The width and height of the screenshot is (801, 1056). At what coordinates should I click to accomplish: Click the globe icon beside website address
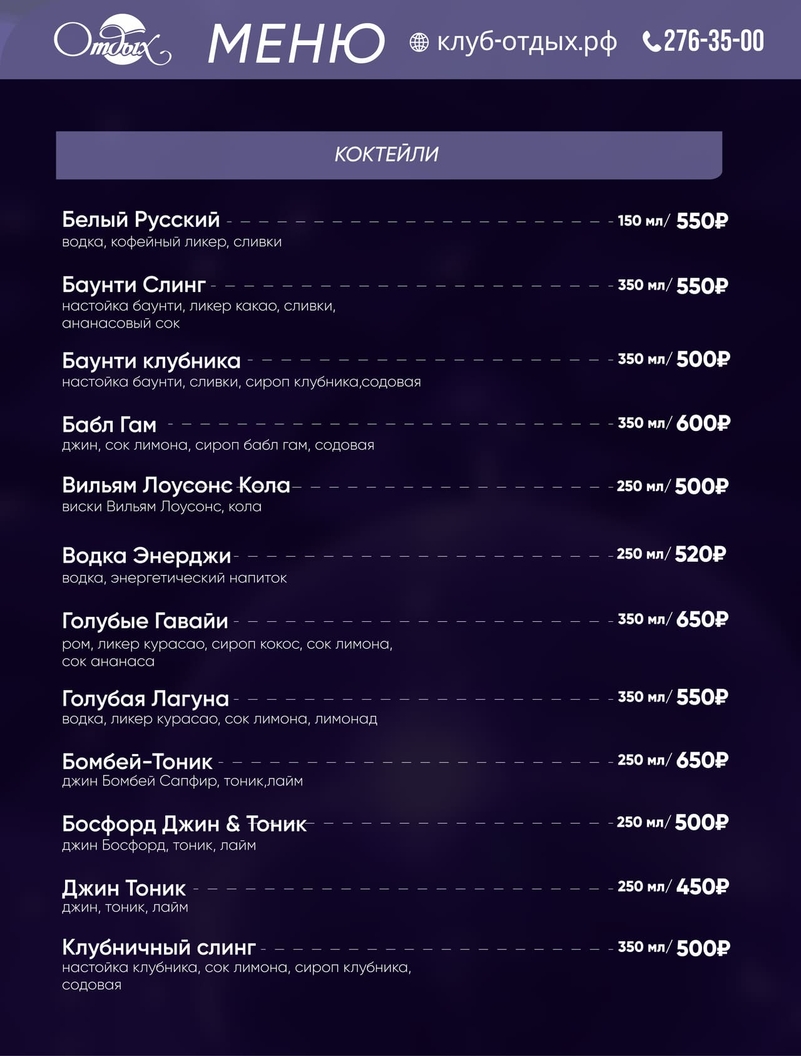[x=419, y=42]
